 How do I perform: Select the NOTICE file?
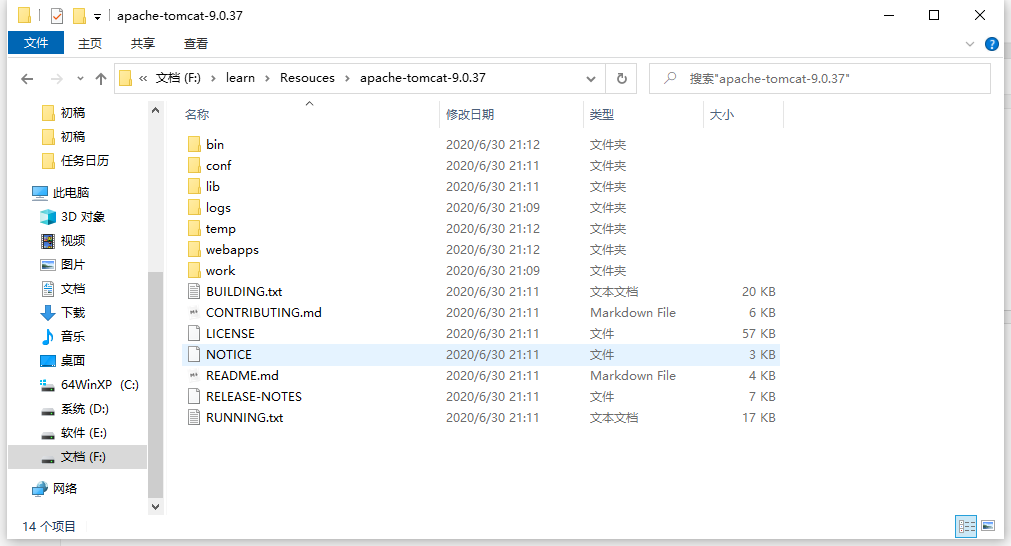pyautogui.click(x=481, y=355)
